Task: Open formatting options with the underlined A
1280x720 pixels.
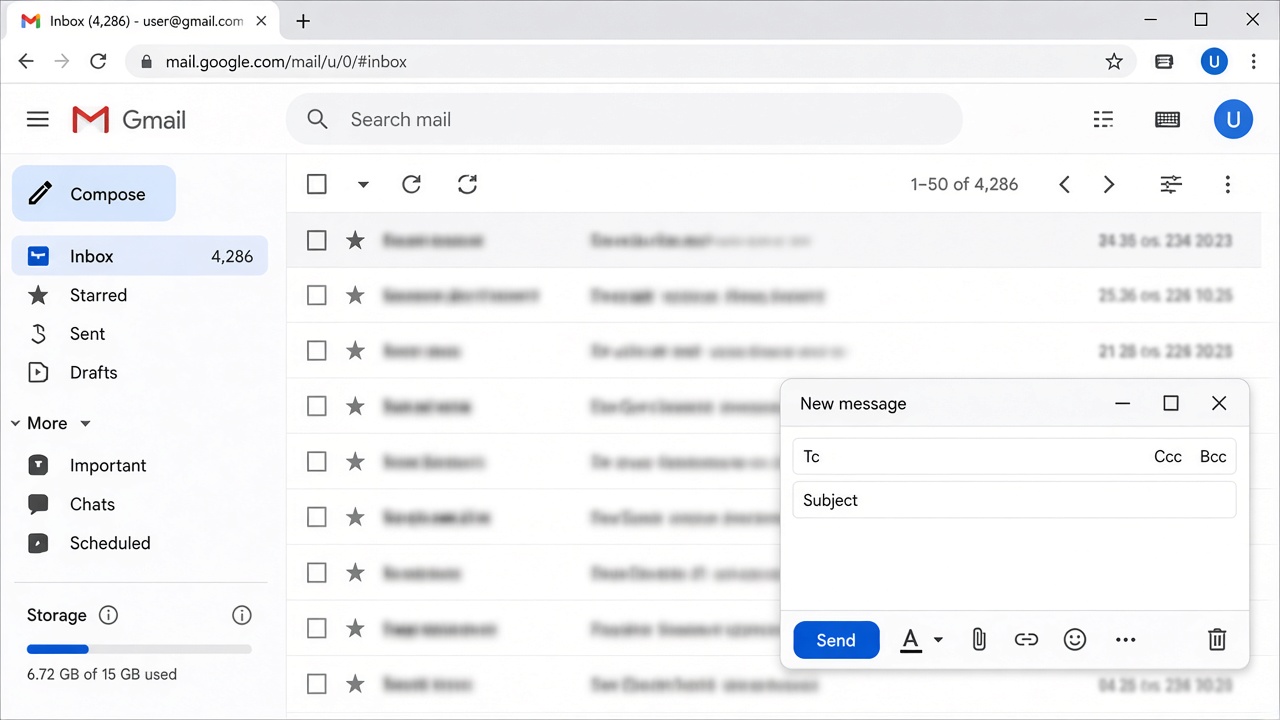Action: (910, 640)
